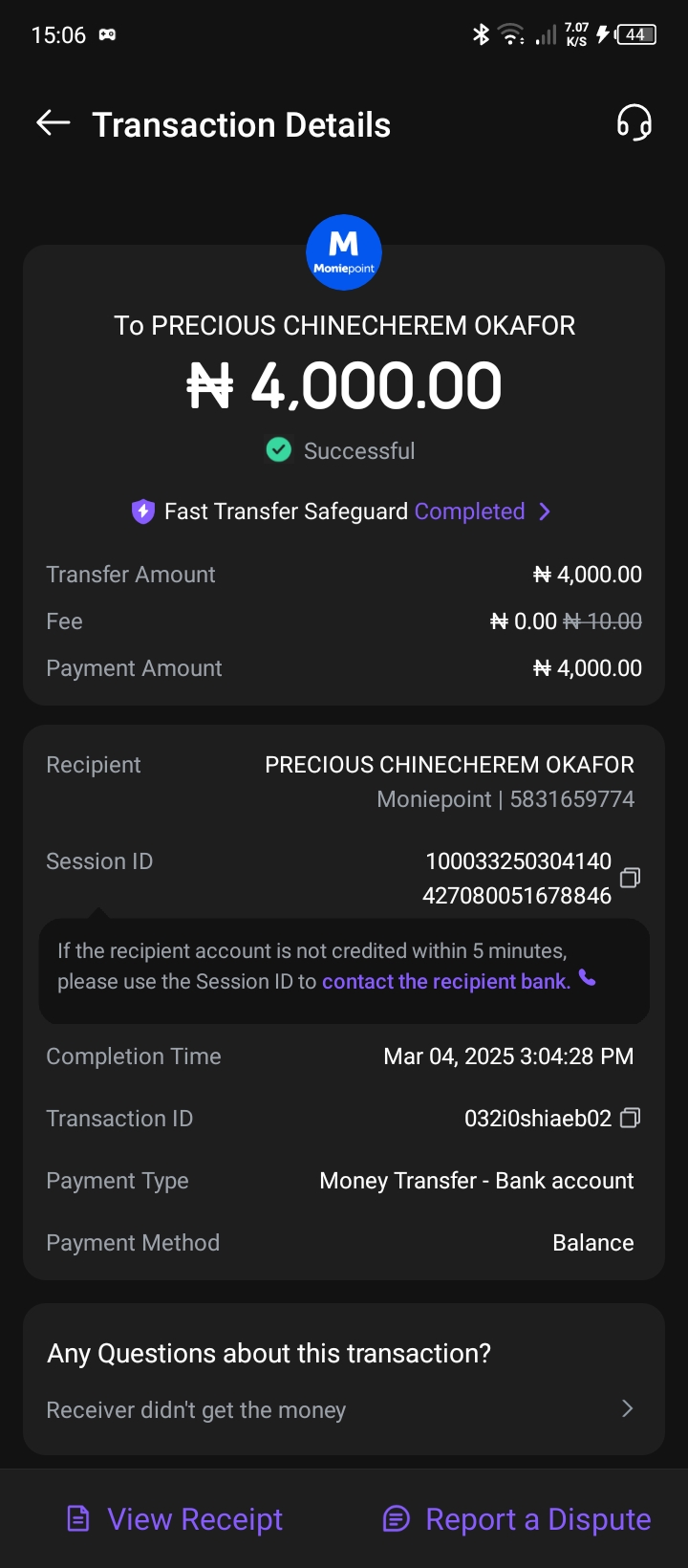The image size is (688, 1568).
Task: Follow the "contact the recipient bank" link
Action: point(445,981)
